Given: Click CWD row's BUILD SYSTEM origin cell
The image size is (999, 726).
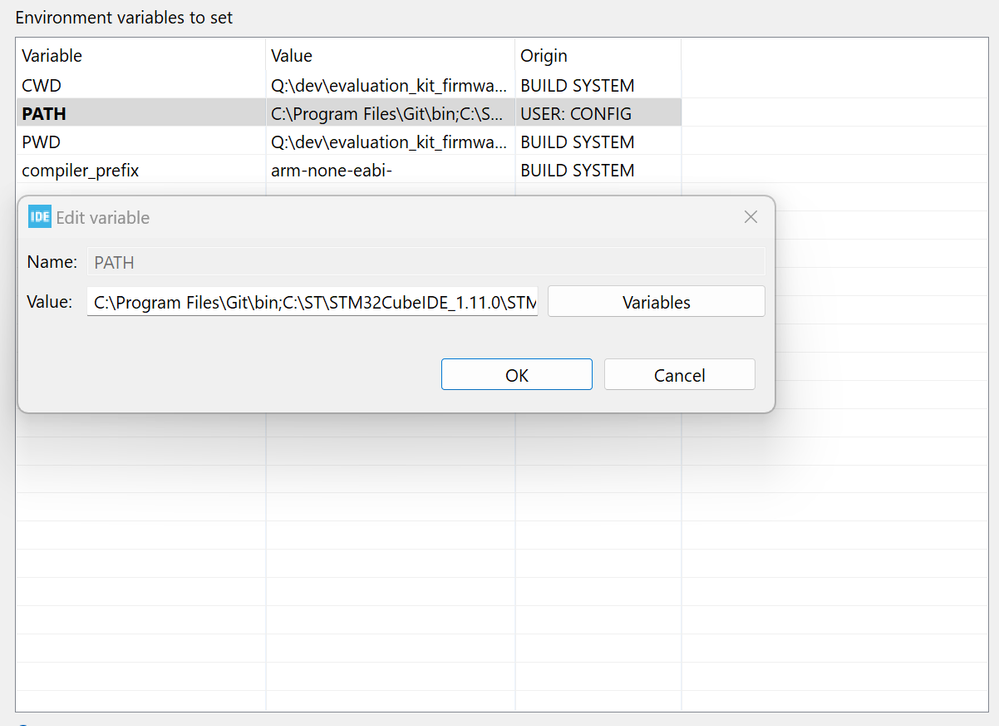Looking at the screenshot, I should pos(598,85).
